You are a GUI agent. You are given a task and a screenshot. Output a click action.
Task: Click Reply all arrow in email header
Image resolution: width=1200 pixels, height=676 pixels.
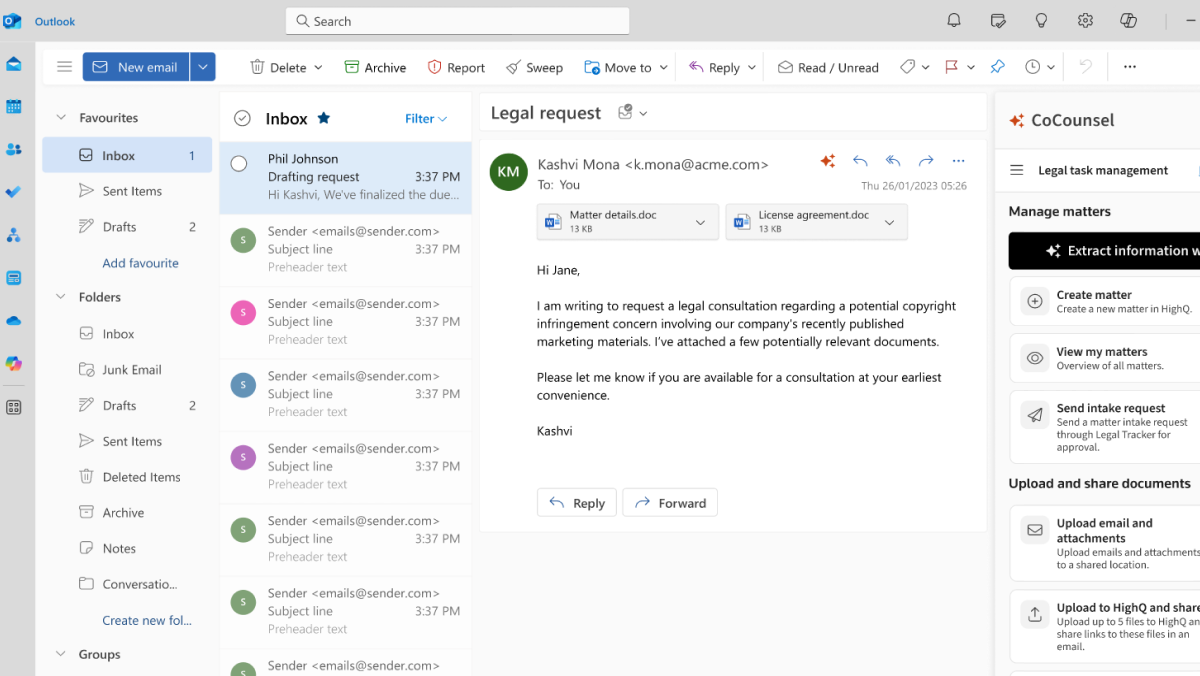click(x=893, y=161)
